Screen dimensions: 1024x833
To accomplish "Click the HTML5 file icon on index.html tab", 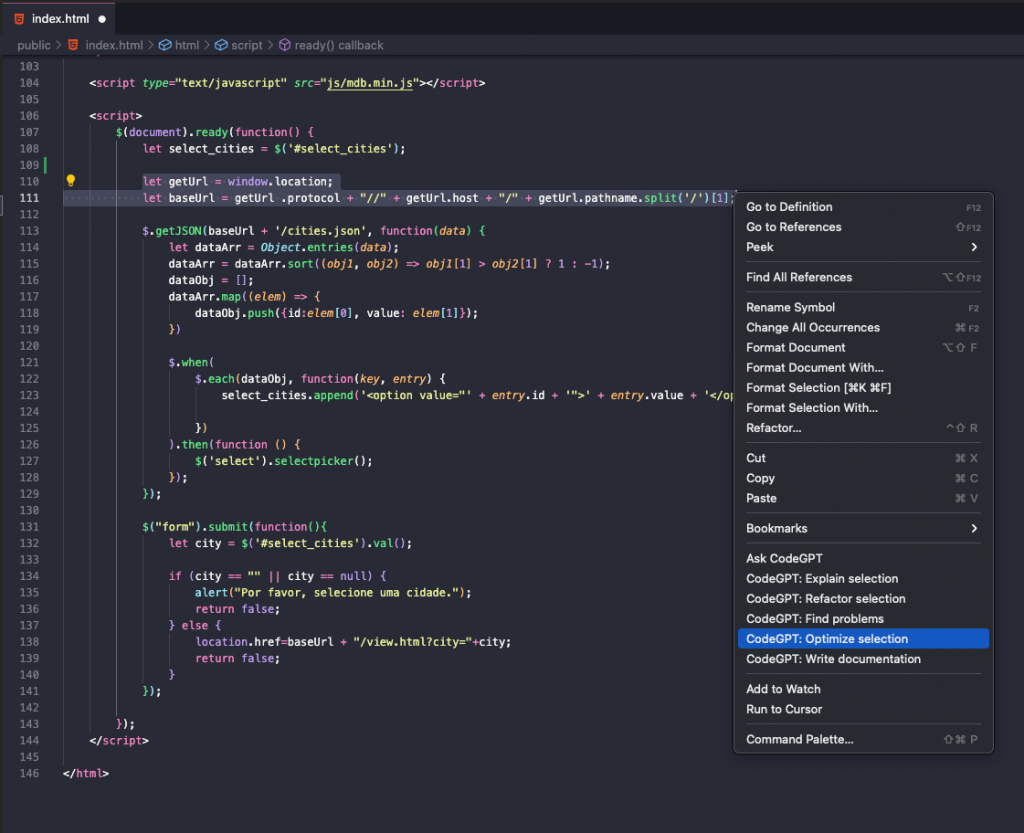I will coord(20,19).
